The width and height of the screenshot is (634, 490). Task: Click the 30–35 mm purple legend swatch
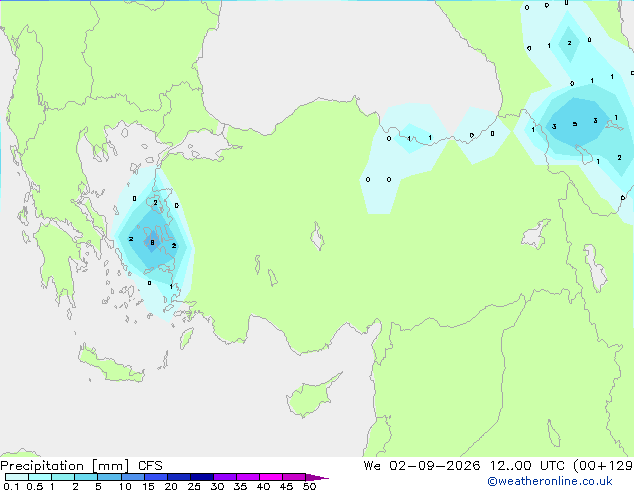(224, 477)
